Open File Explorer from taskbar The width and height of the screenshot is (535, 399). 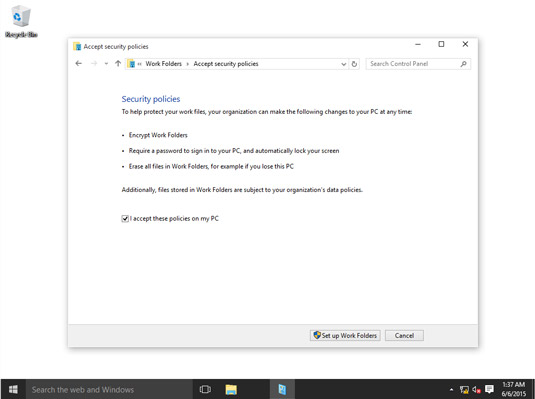coord(231,389)
